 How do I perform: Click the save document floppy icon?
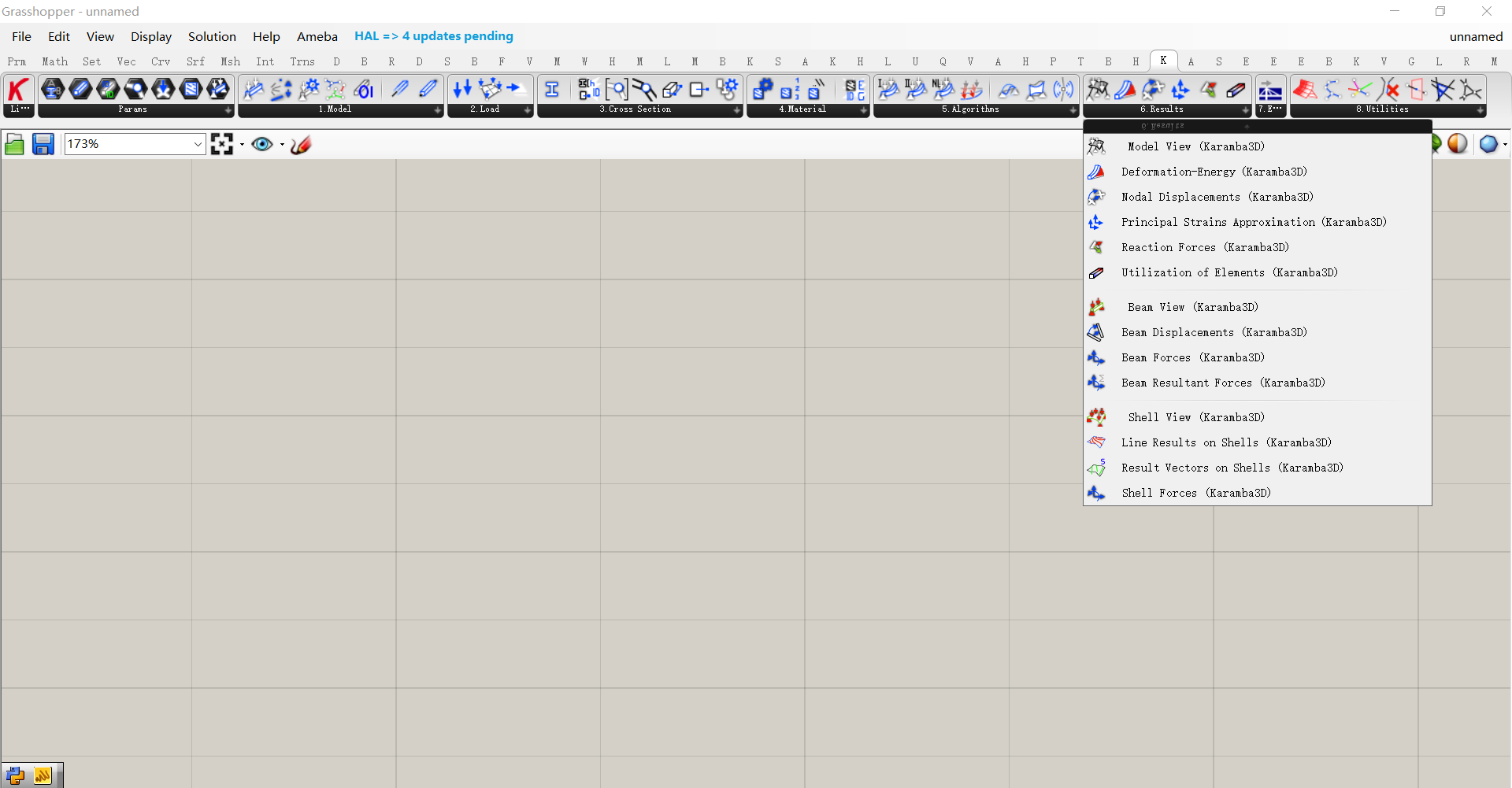[43, 144]
